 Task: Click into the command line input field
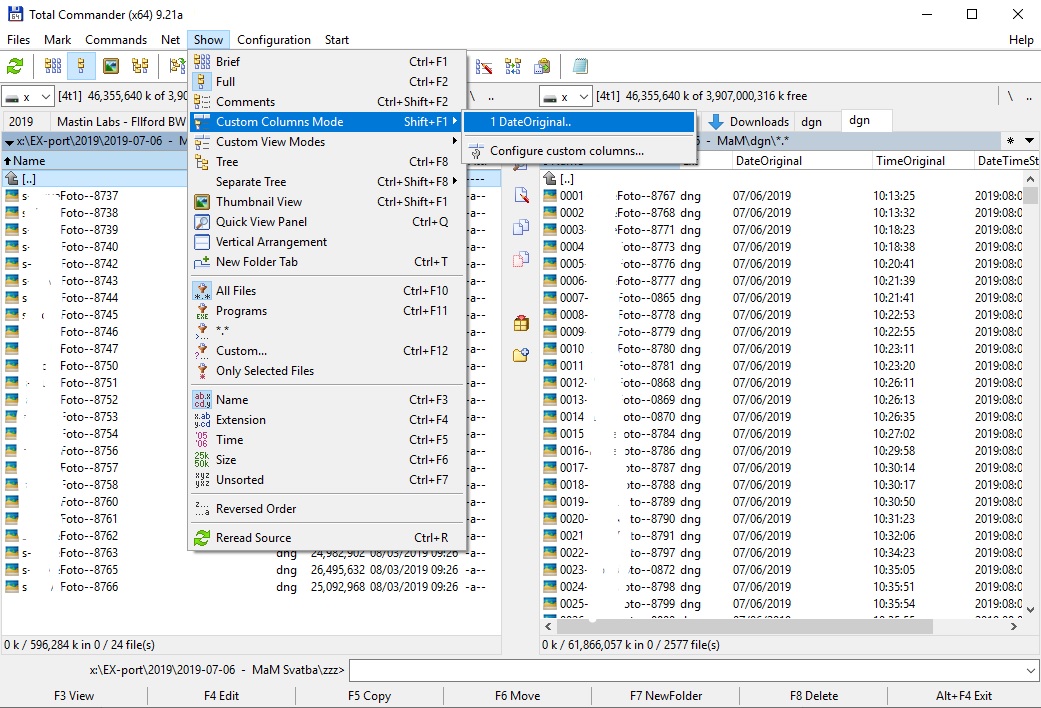click(686, 670)
